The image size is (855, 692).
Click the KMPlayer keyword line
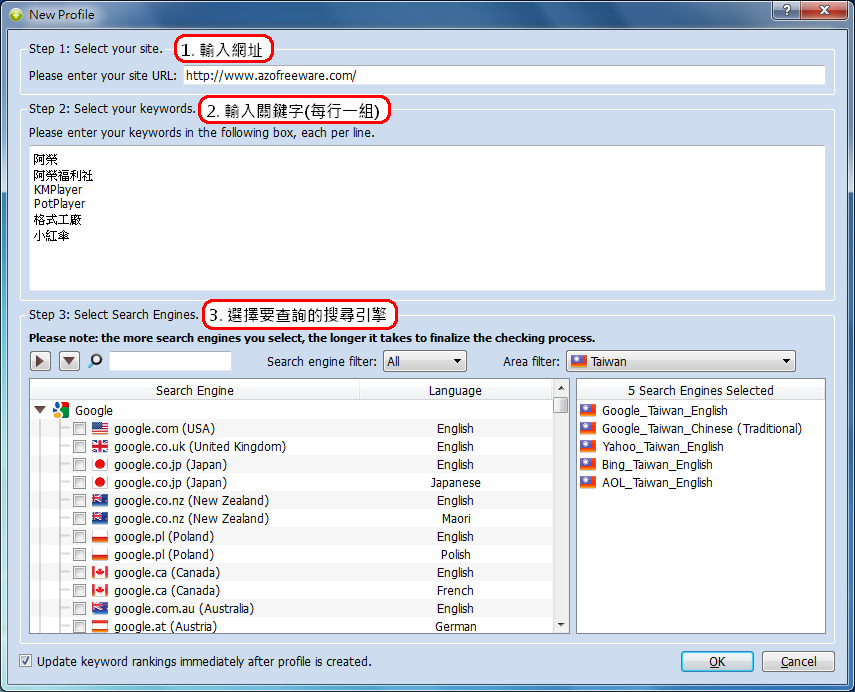tap(58, 189)
